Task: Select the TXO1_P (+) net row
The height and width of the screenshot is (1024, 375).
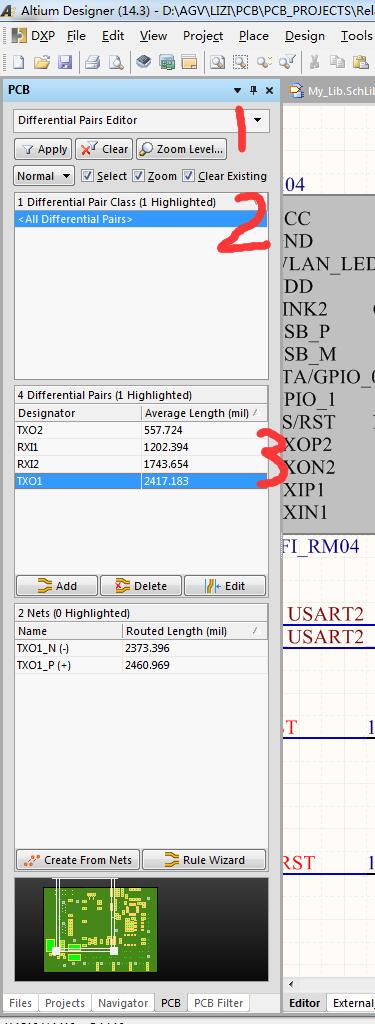Action: pos(141,665)
